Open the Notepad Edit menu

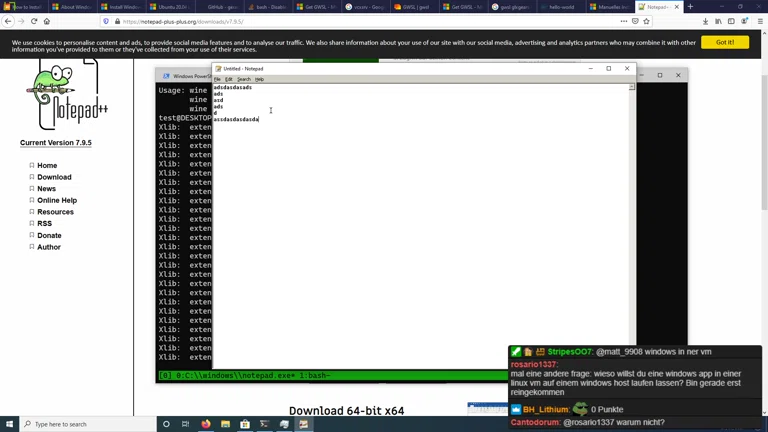228,79
